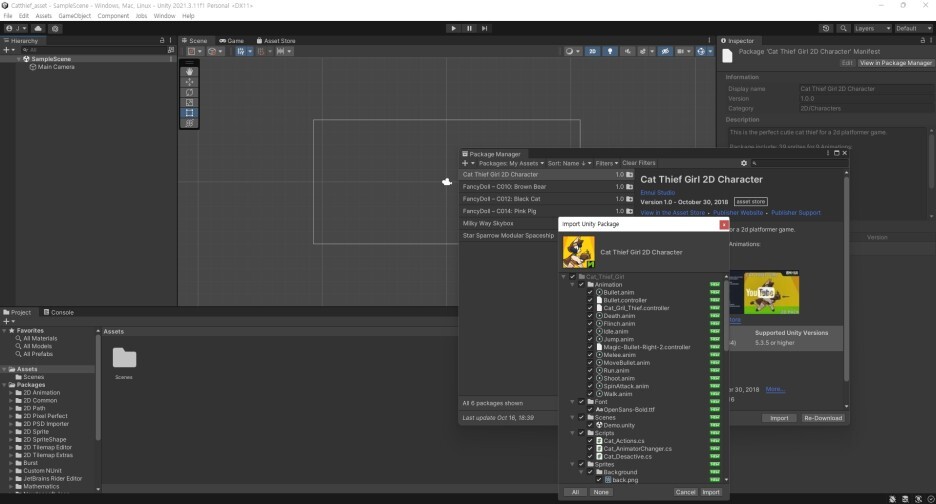Collapse the Animation folder in import list
Viewport: 936px width, 504px height.
(x=572, y=285)
